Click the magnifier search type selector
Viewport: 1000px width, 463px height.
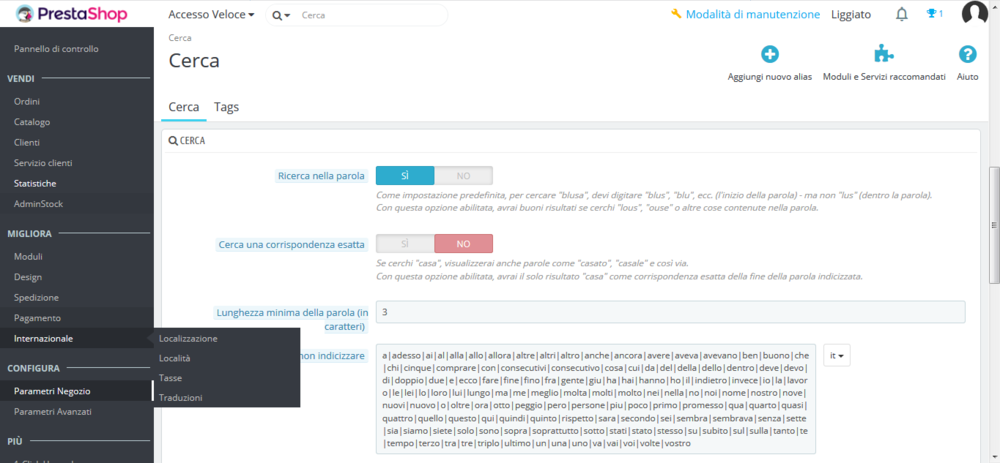(281, 15)
